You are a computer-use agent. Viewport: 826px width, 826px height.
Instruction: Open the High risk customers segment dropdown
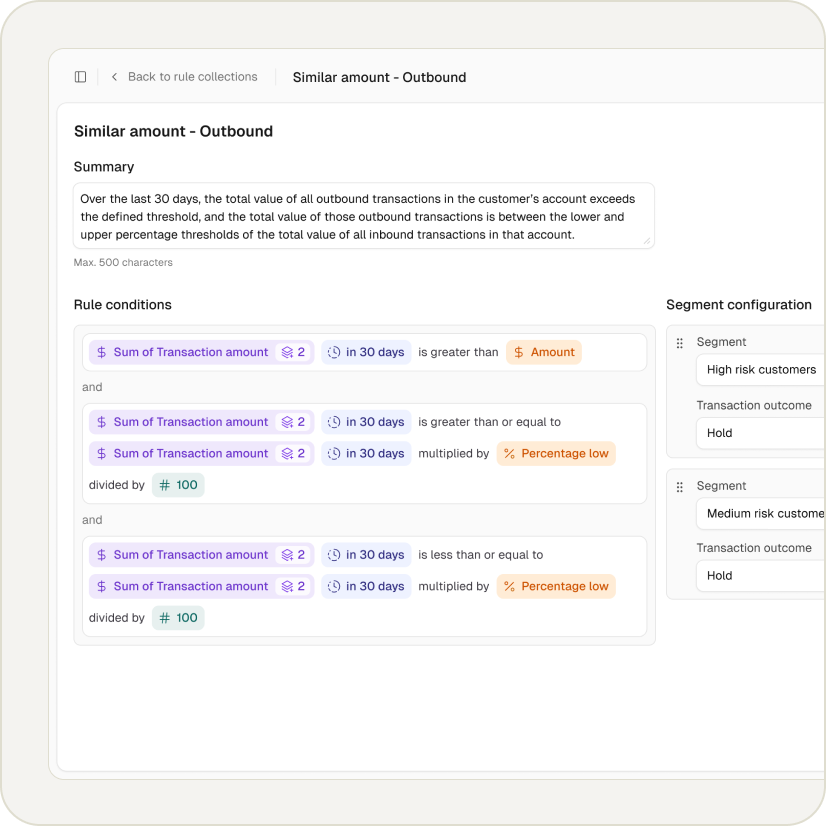point(761,370)
